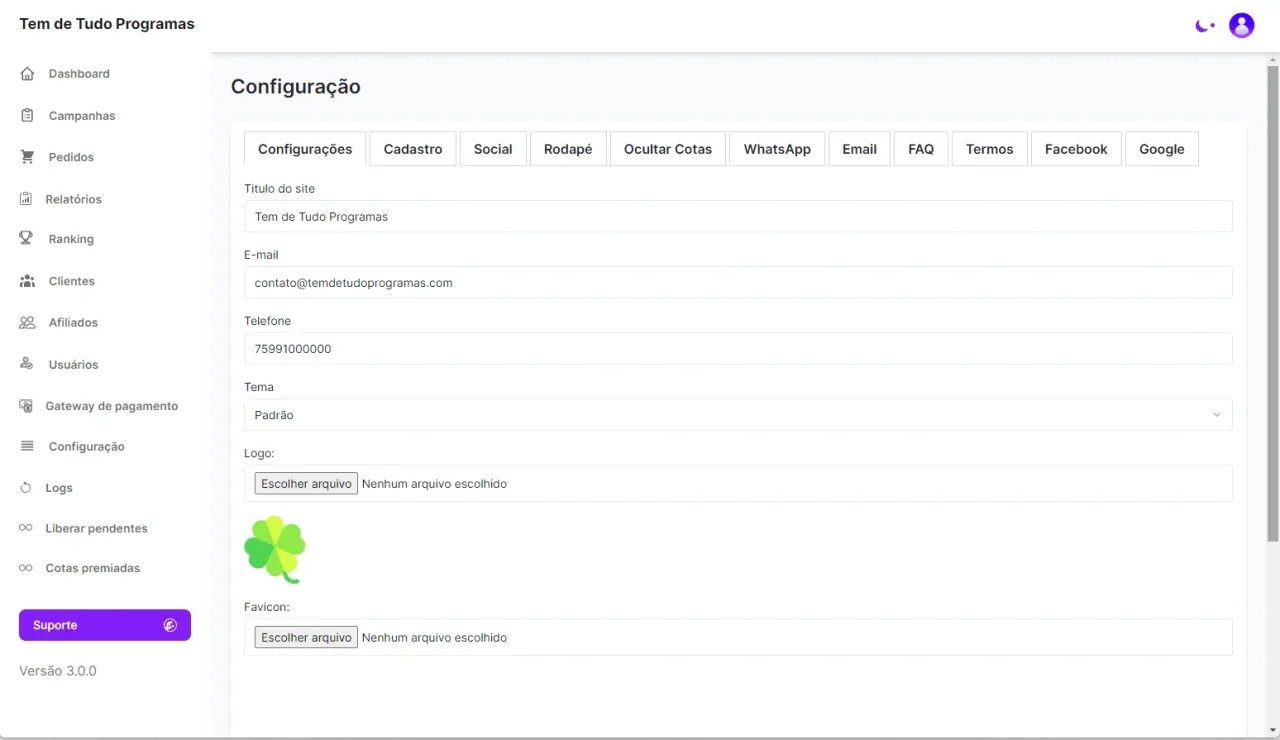Screen dimensions: 1280x740
Task: Toggle dark mode with the moon icon
Action: click(x=1205, y=26)
